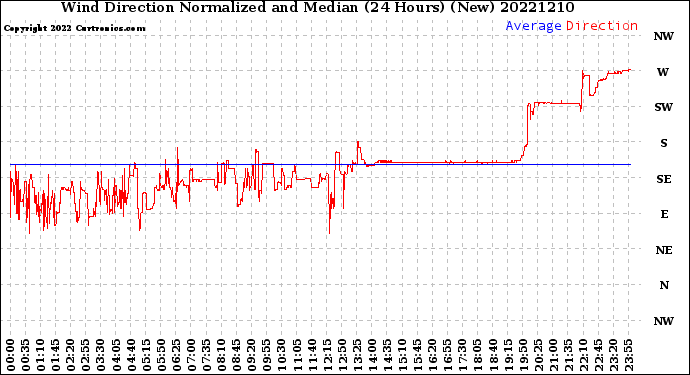Click the 14:00 time label
Image resolution: width=690 pixels, height=375 pixels.
point(372,356)
